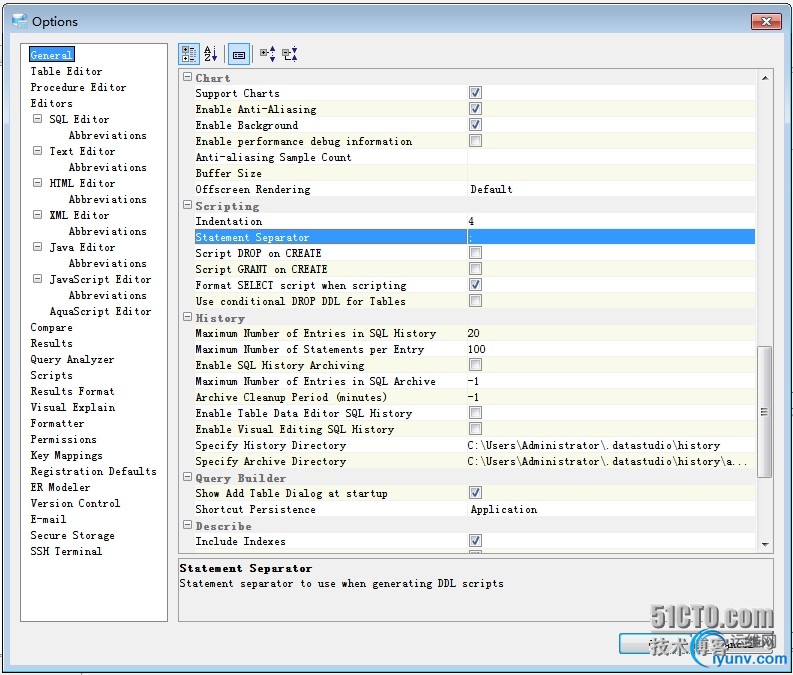The width and height of the screenshot is (793, 675).
Task: Collapse the Describe category
Action: [x=188, y=525]
